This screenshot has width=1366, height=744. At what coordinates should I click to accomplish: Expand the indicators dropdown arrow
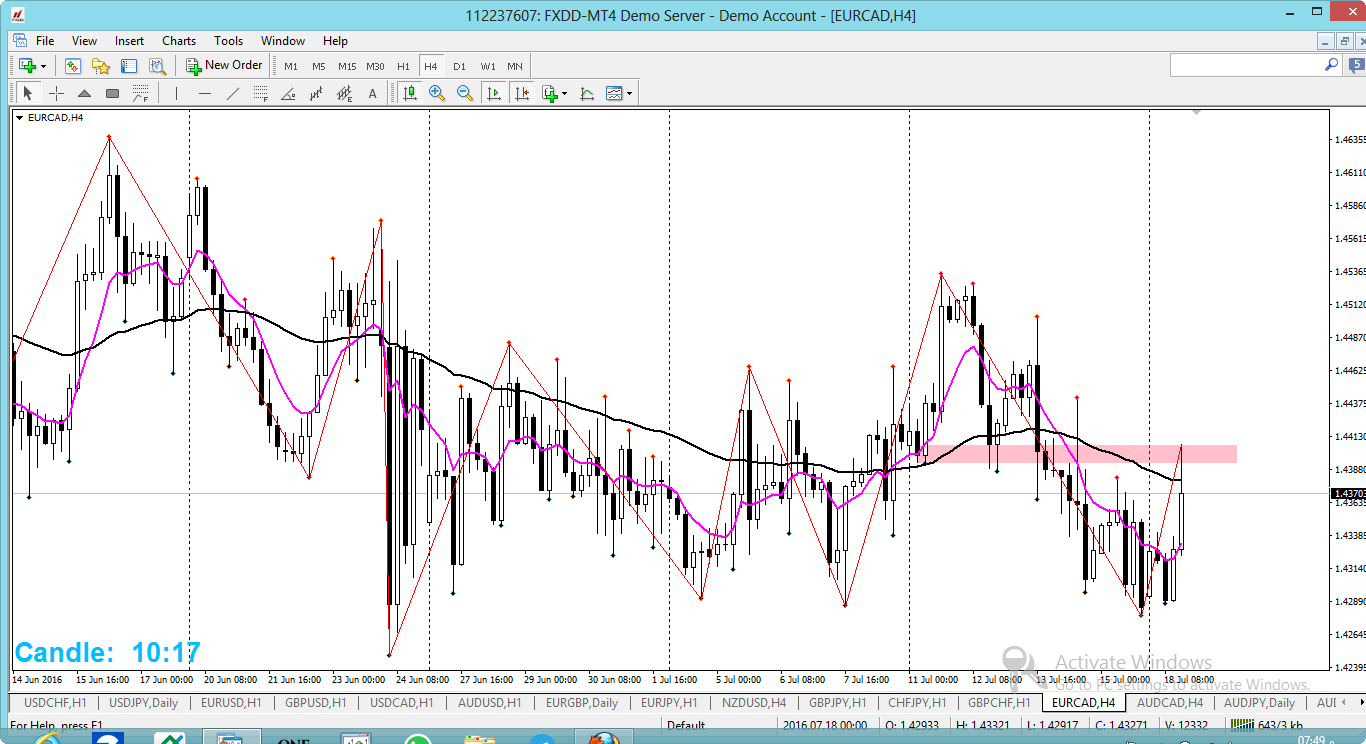tap(565, 93)
